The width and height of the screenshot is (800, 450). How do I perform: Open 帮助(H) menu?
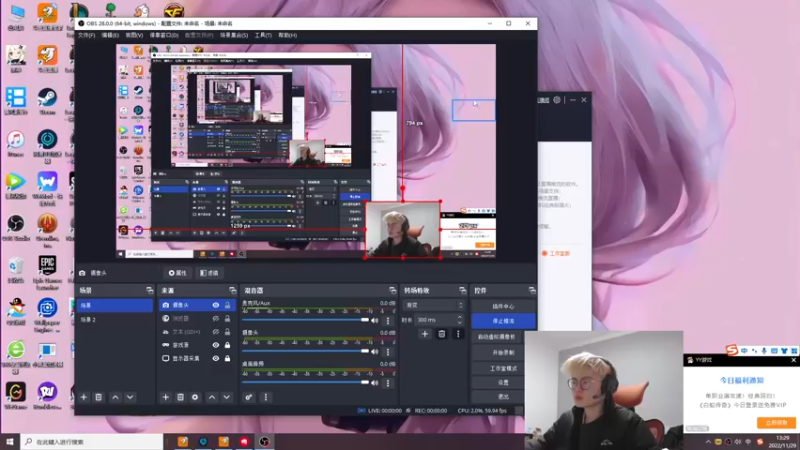pyautogui.click(x=288, y=35)
